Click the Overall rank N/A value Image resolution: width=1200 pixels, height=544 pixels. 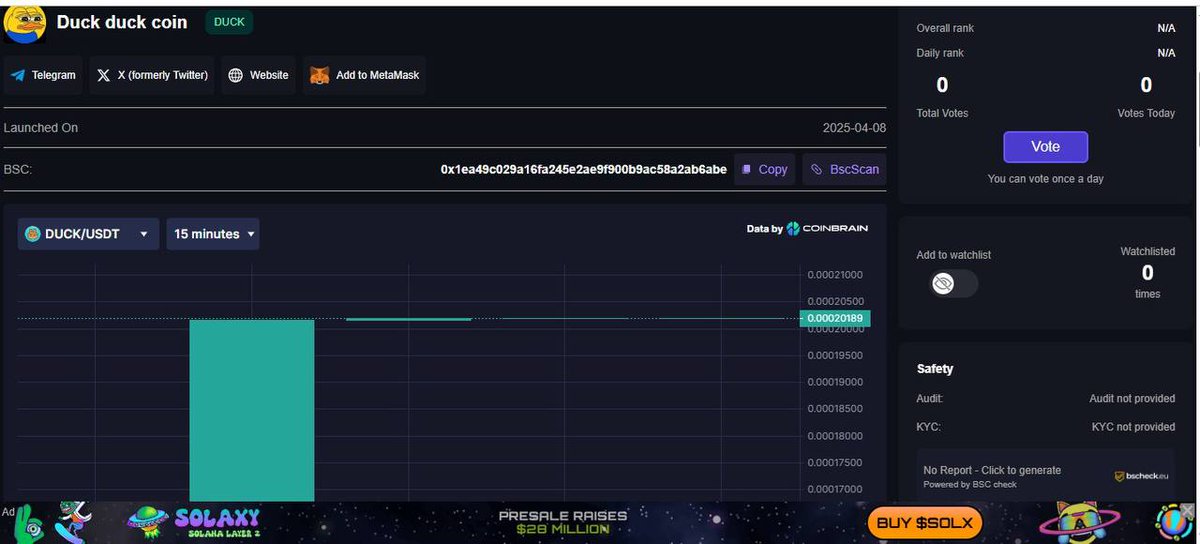(x=1166, y=29)
